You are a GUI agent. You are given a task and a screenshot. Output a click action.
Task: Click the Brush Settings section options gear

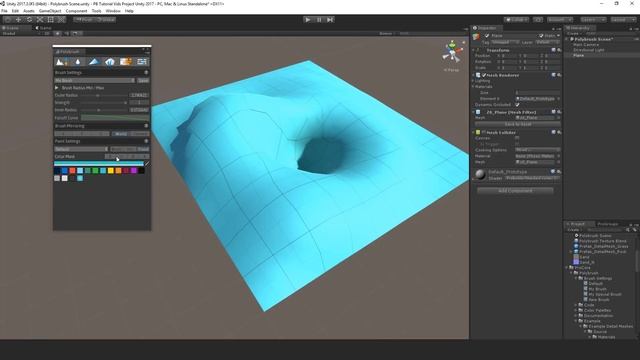point(146,73)
